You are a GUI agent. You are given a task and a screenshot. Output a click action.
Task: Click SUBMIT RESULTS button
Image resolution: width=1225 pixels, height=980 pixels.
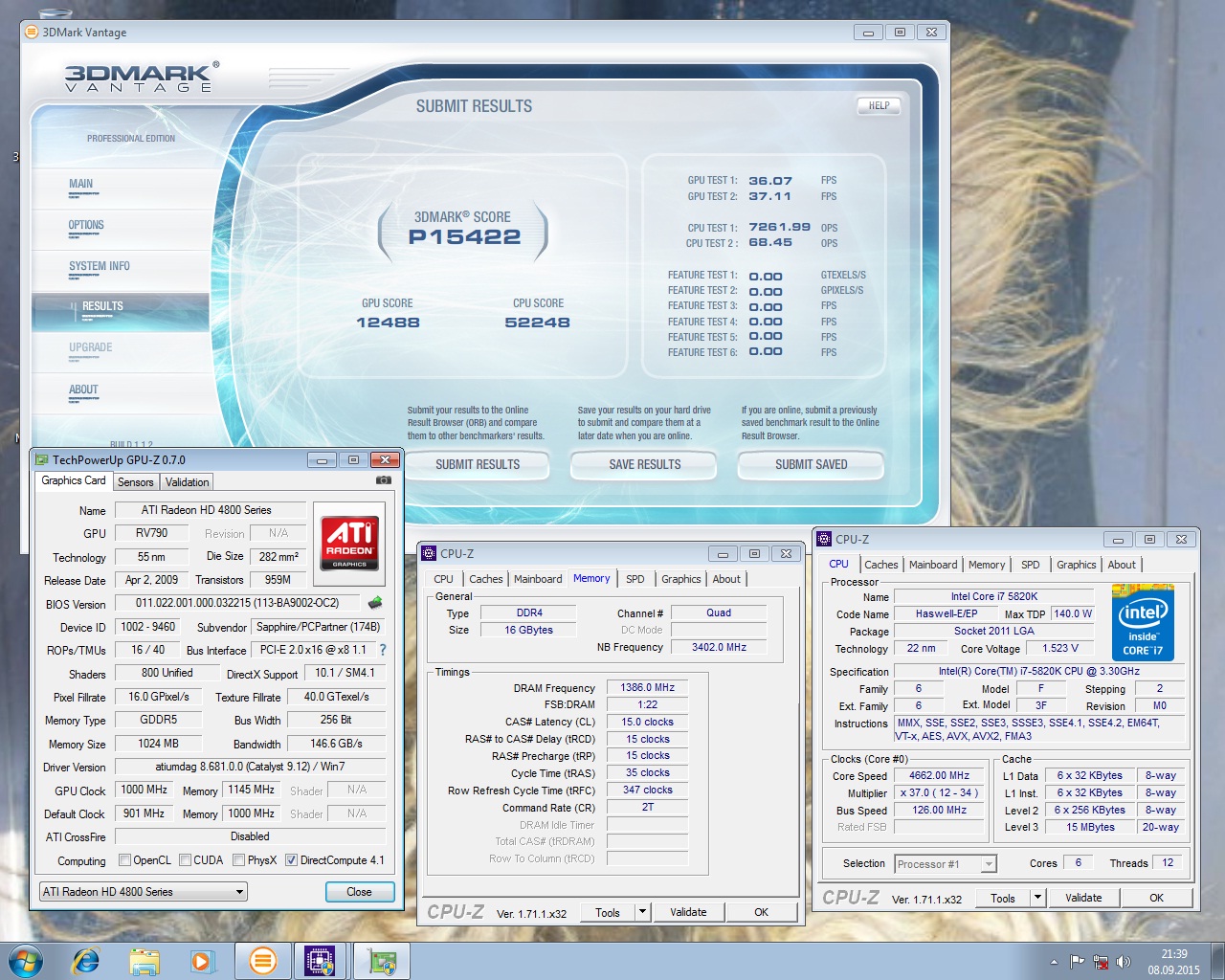[478, 464]
